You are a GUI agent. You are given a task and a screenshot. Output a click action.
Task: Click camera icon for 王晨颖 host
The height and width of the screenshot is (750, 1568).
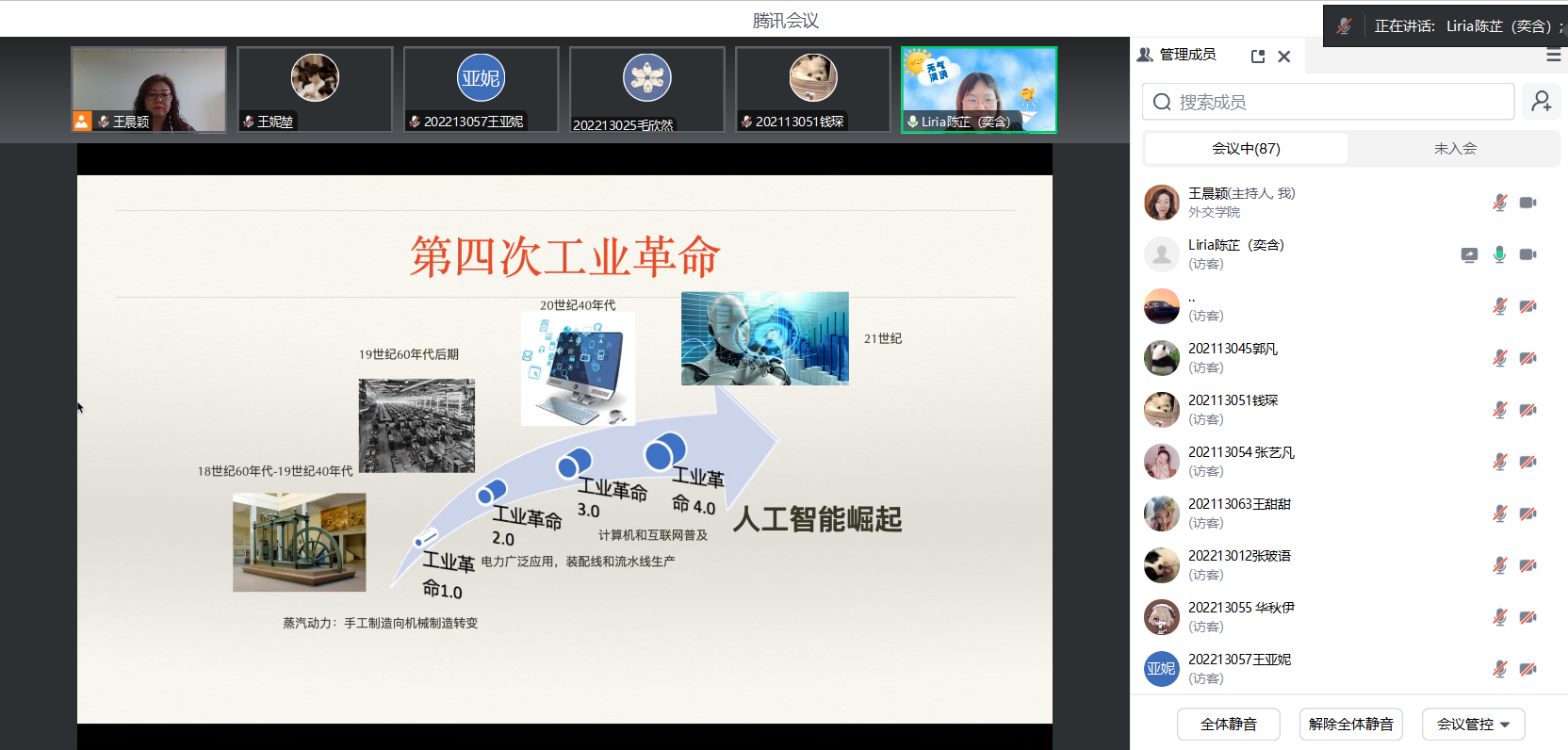(x=1527, y=203)
